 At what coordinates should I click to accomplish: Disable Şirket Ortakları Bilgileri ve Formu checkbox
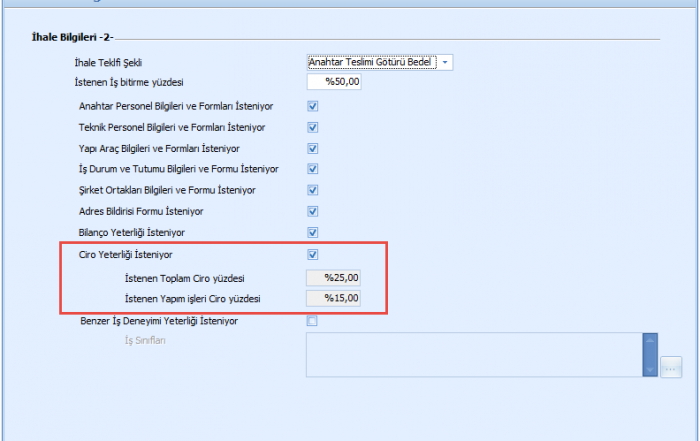[312, 190]
